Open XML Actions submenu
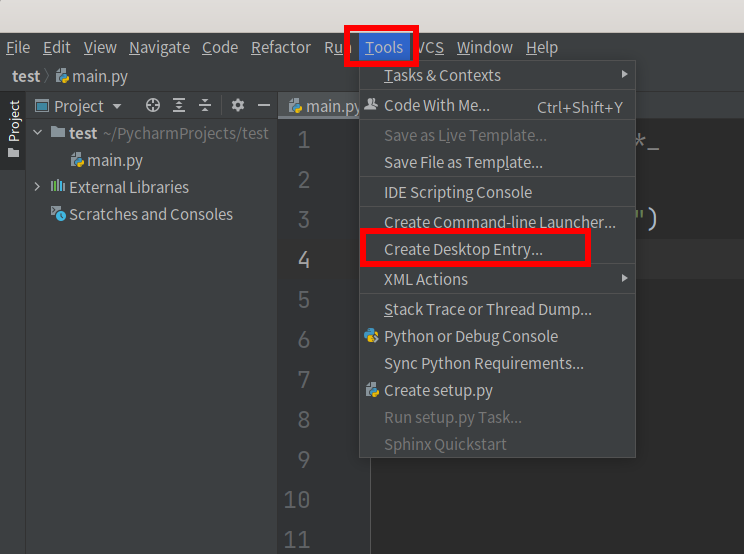This screenshot has width=744, height=554. click(497, 279)
